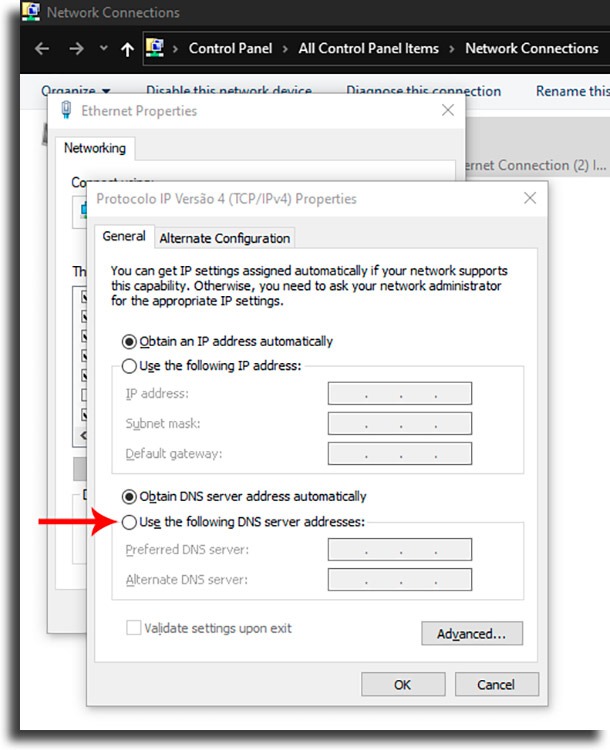Click the IP address field
This screenshot has height=750, width=610.
coord(399,393)
